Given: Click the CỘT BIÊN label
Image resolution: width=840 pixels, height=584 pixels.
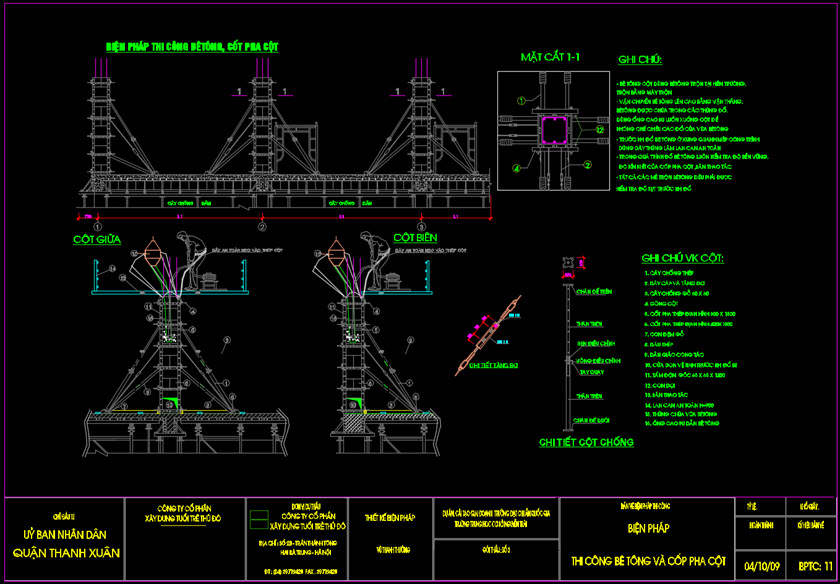Looking at the screenshot, I should click(416, 238).
